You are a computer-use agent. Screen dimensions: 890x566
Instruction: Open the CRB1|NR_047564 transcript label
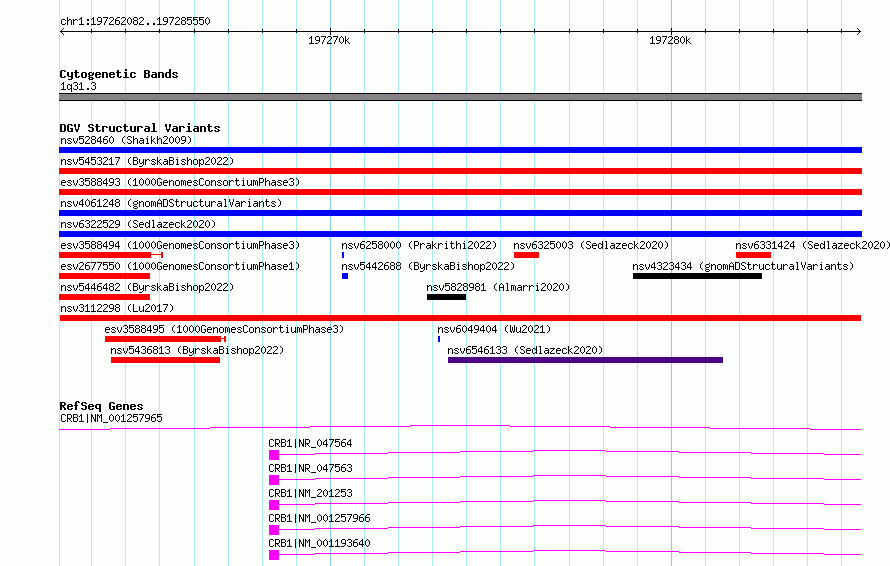[310, 443]
